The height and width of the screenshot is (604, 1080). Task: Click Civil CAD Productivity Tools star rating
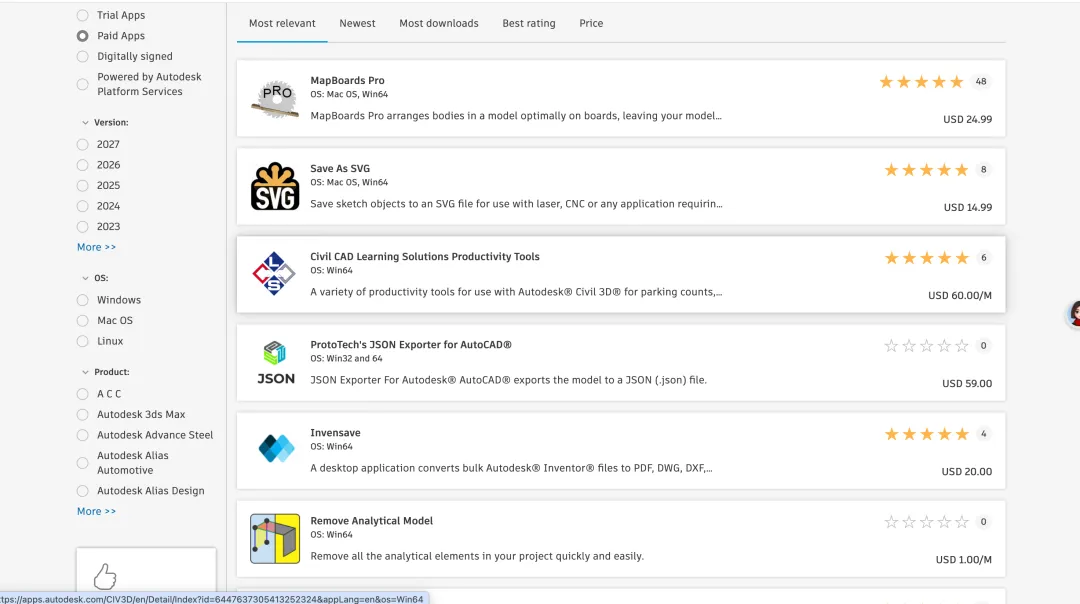pos(926,258)
